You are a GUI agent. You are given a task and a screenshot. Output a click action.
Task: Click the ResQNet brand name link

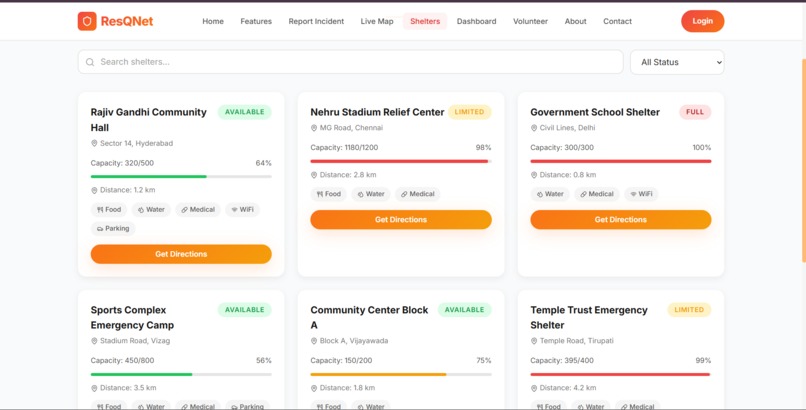coord(127,22)
